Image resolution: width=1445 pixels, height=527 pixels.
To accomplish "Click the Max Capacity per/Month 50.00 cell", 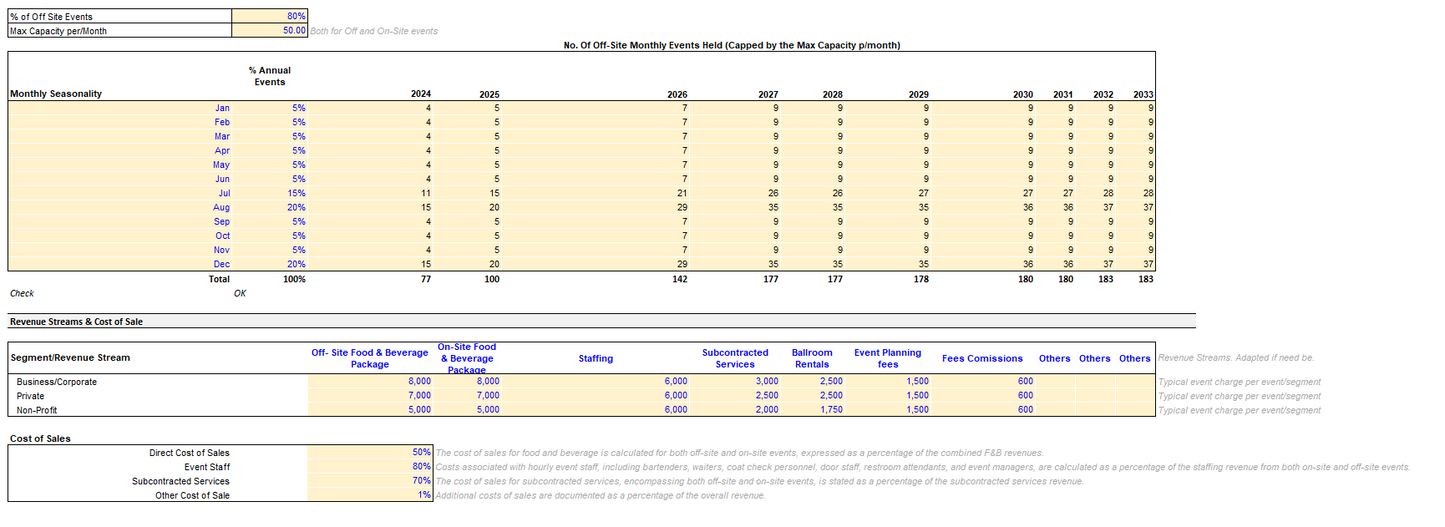I will pyautogui.click(x=270, y=31).
